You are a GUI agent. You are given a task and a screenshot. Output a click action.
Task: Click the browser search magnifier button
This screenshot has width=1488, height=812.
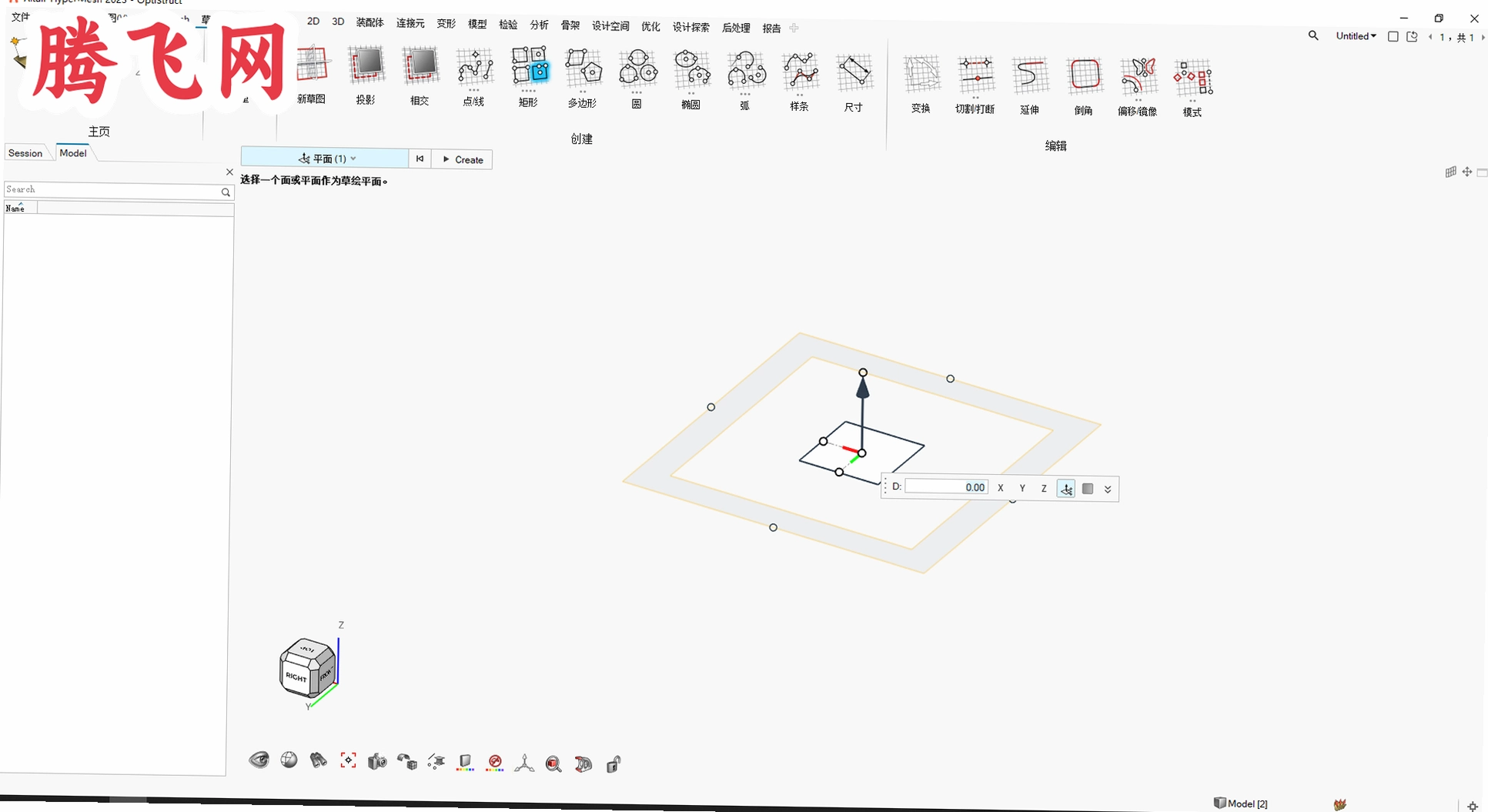pyautogui.click(x=226, y=192)
